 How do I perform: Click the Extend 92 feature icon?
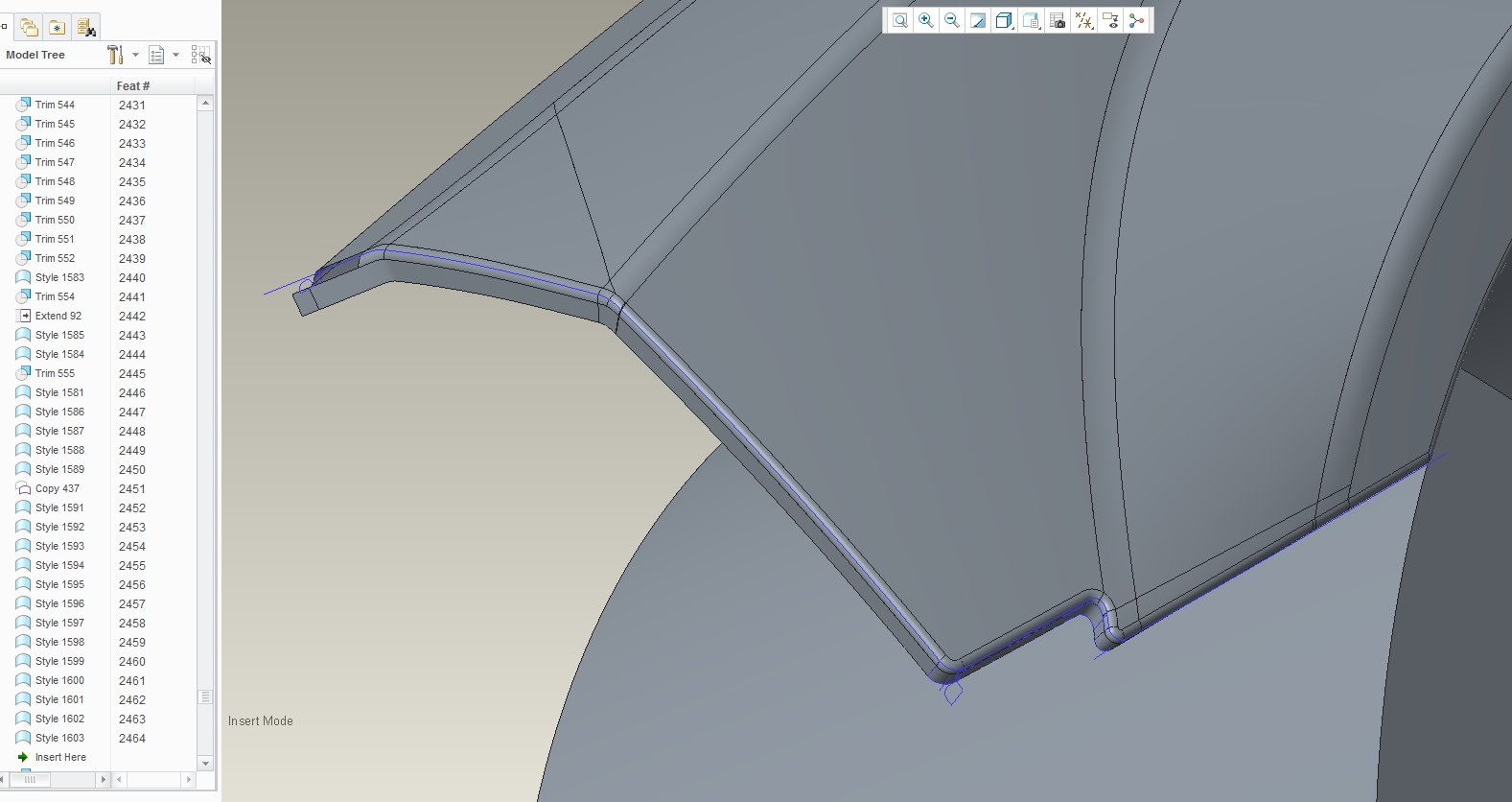click(x=24, y=316)
